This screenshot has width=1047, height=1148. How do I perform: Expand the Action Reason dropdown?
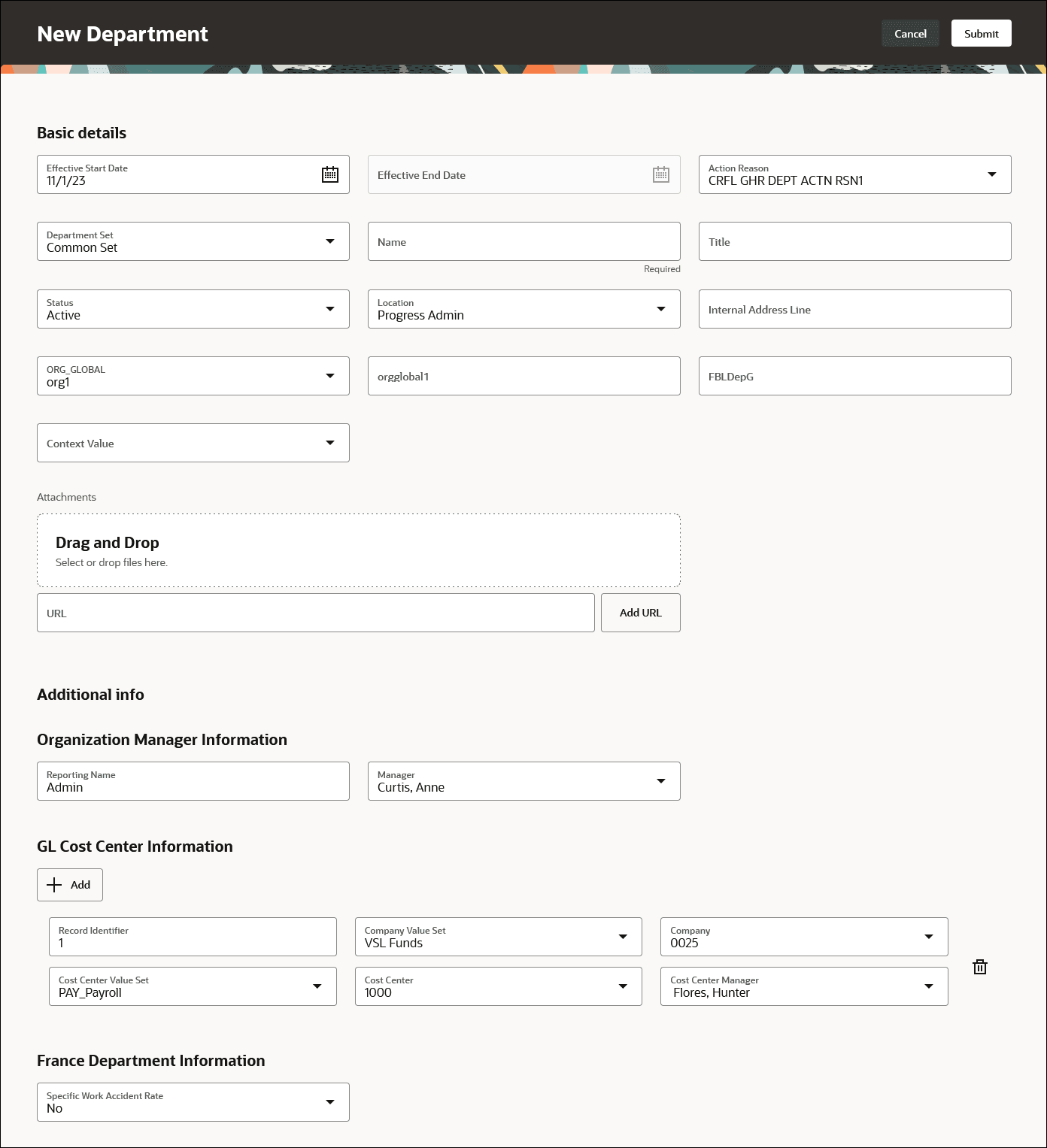(x=991, y=174)
